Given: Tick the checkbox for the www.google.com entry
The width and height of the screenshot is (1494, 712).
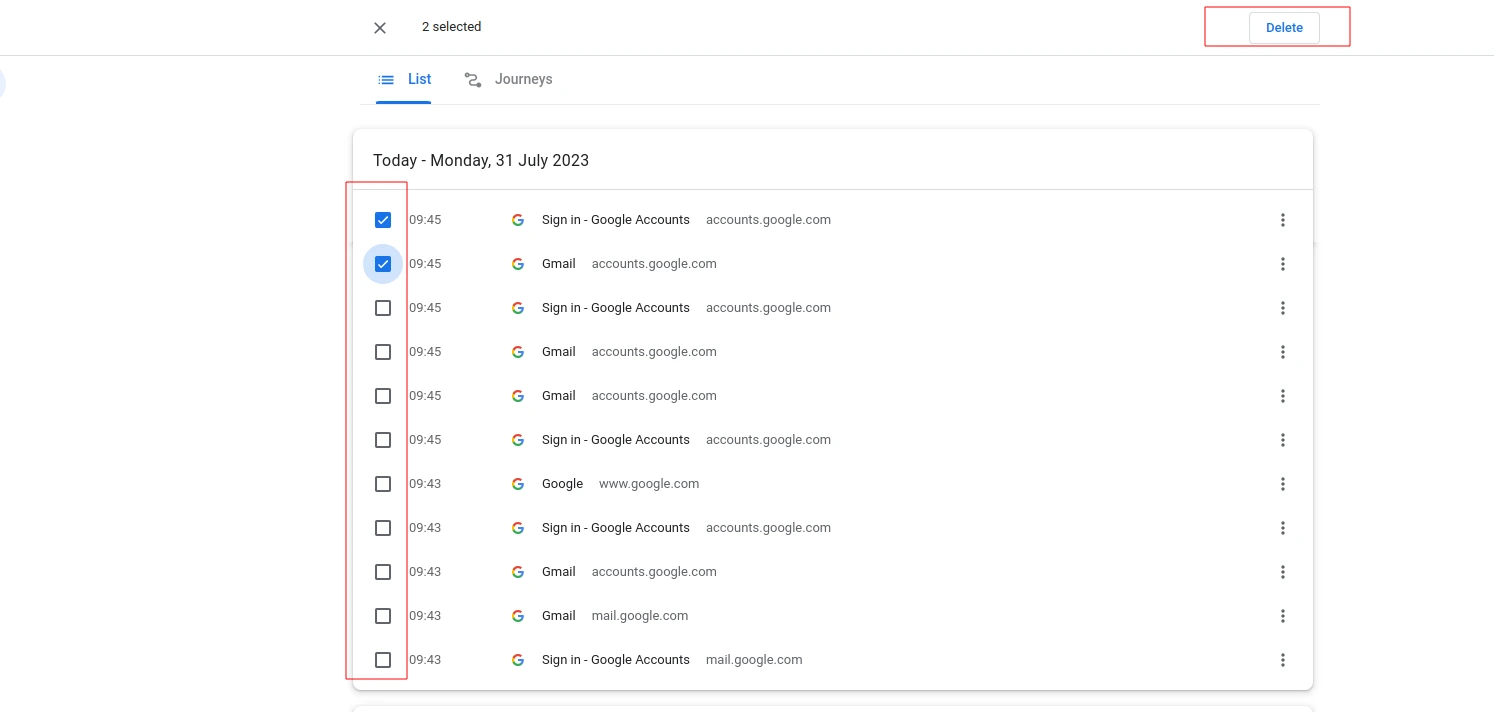Looking at the screenshot, I should (383, 484).
